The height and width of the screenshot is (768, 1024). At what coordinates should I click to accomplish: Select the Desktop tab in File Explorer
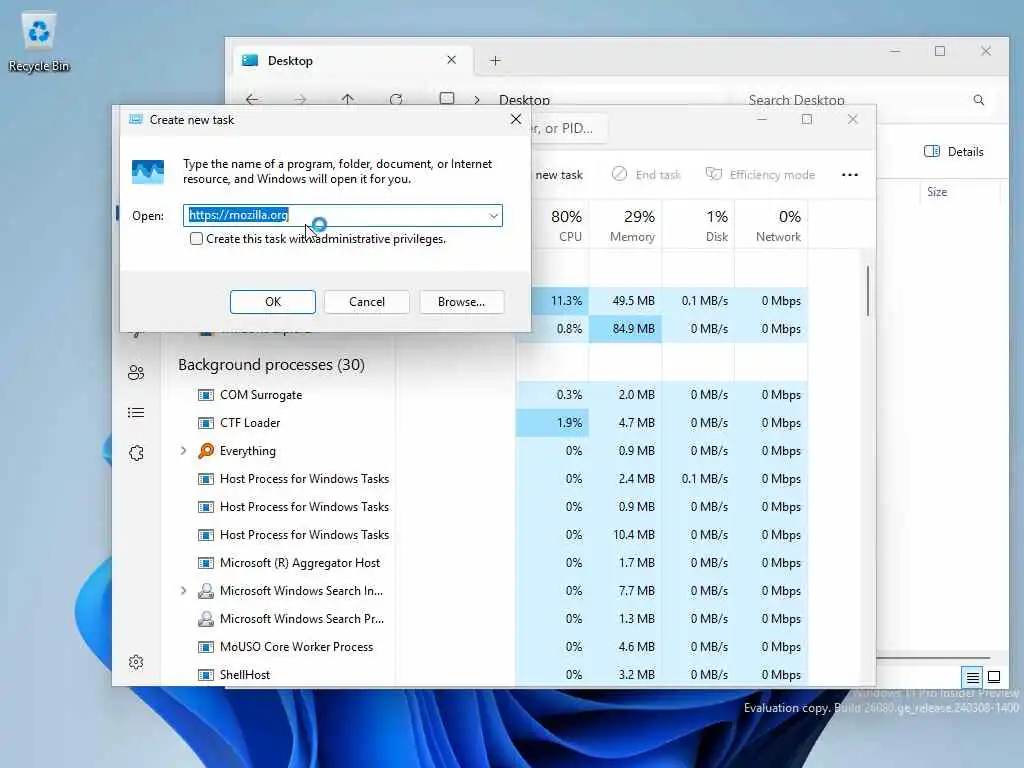point(351,61)
